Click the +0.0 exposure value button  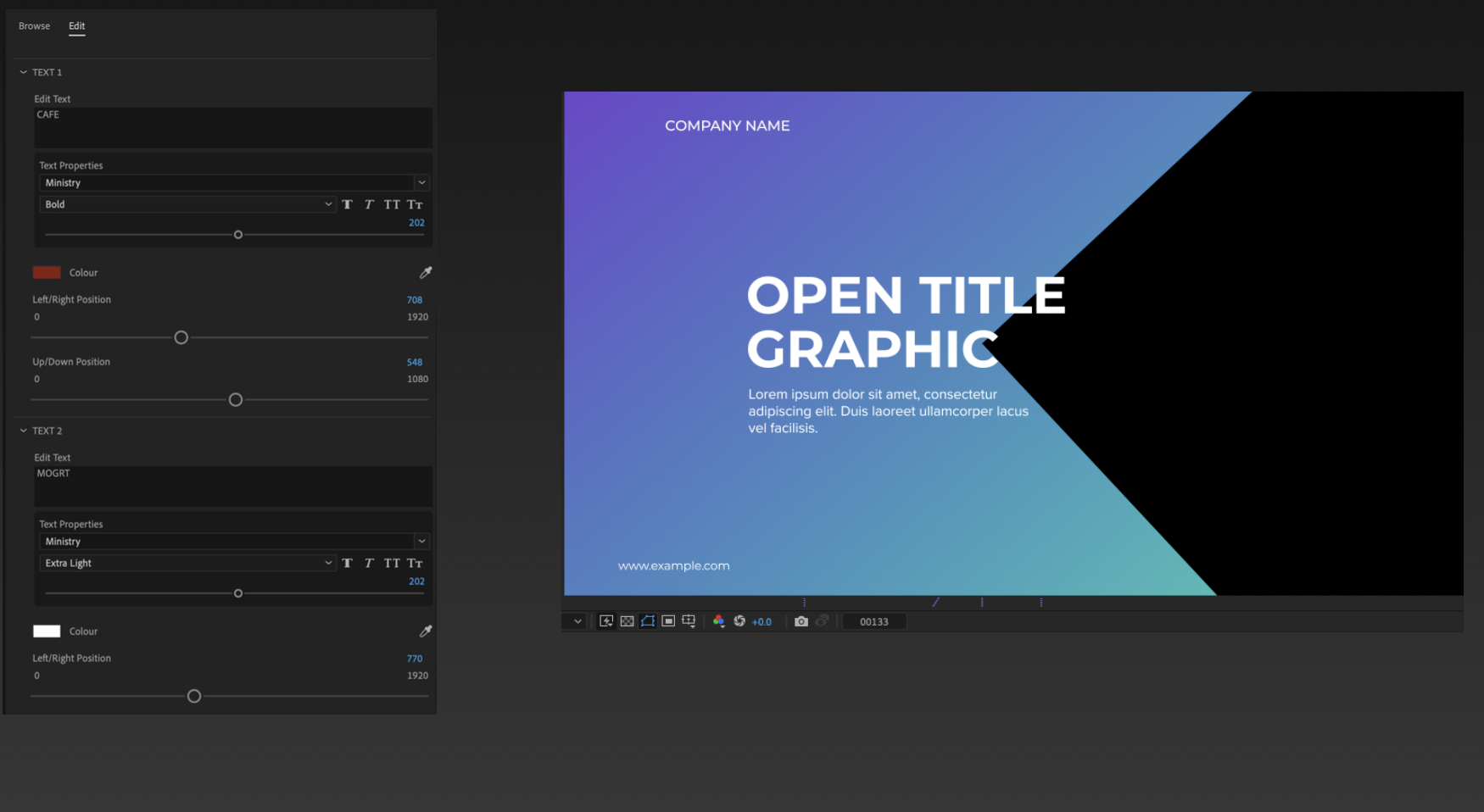coord(761,620)
